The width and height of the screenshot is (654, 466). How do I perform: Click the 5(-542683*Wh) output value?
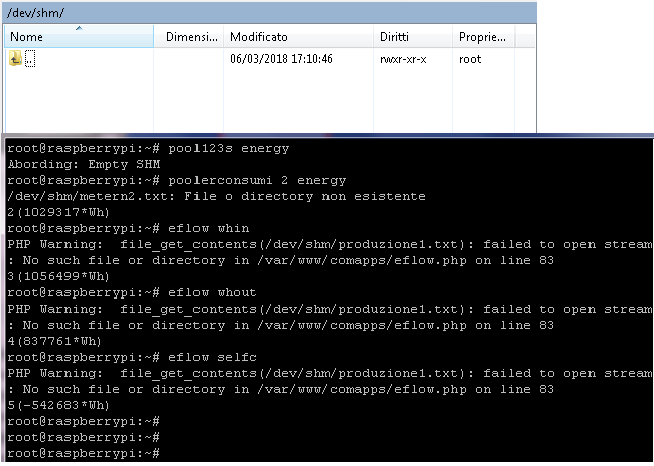58,405
